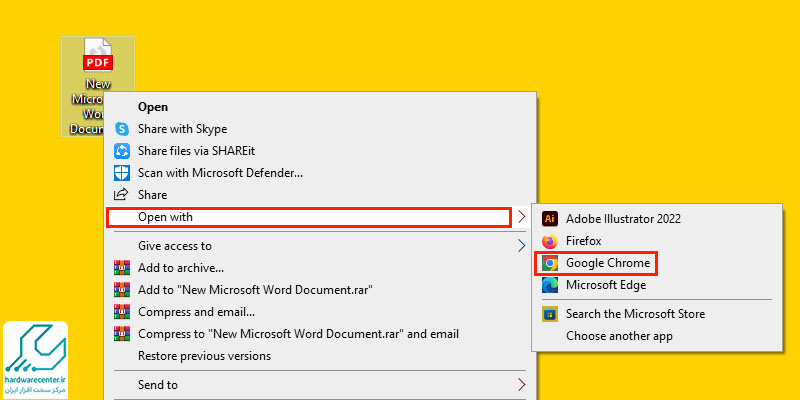Click the Skype icon in context menu
The width and height of the screenshot is (800, 400).
pyautogui.click(x=122, y=129)
